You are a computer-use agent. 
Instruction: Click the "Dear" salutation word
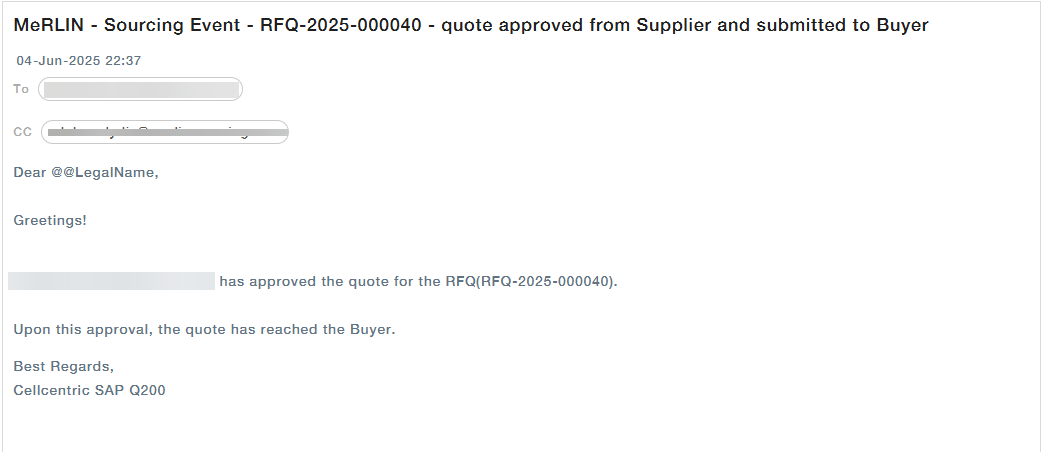[x=30, y=172]
